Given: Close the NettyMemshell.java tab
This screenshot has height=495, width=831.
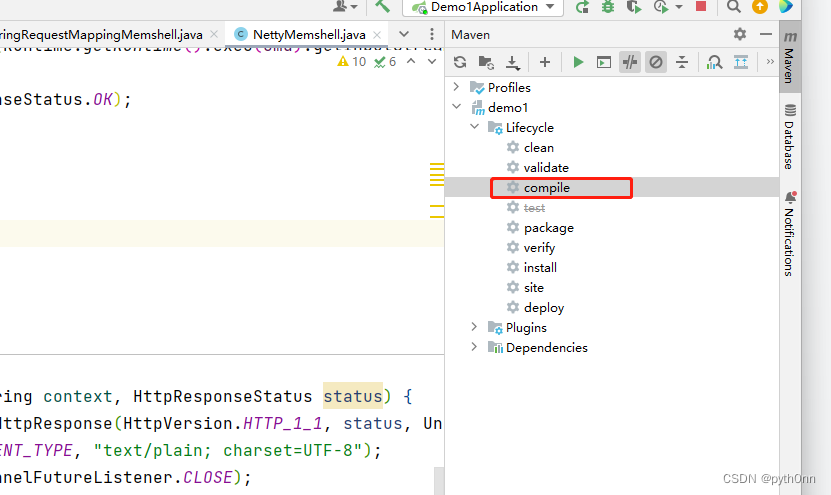Looking at the screenshot, I should click(377, 34).
